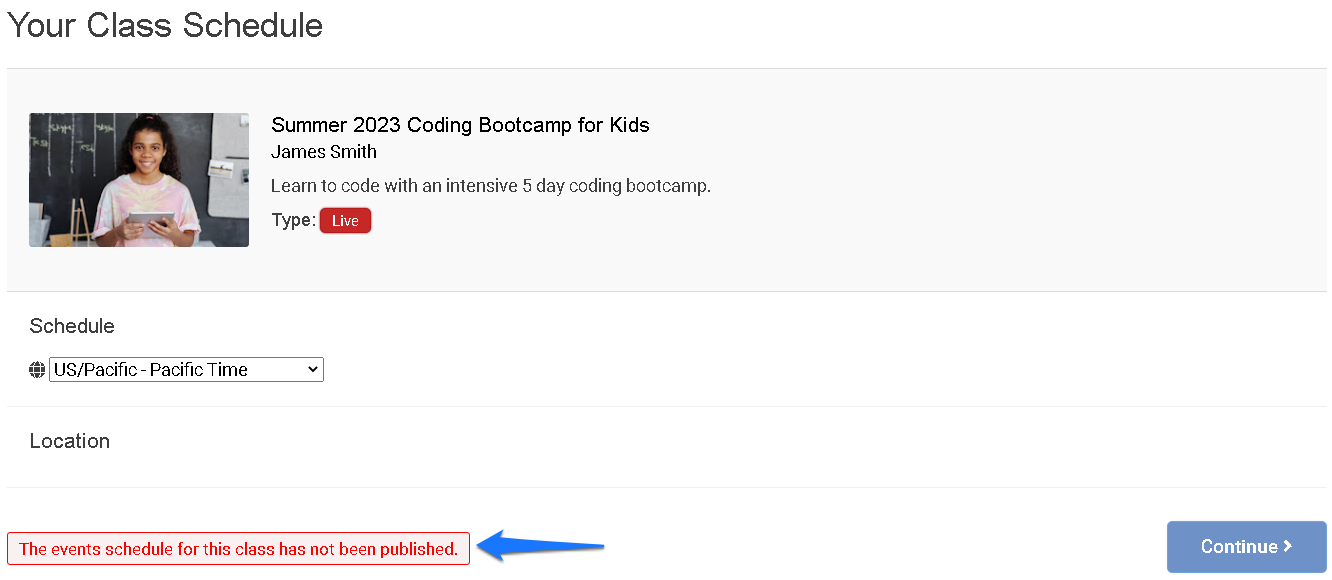
Task: Open the Summer 2023 Coding Bootcamp title
Action: point(460,125)
